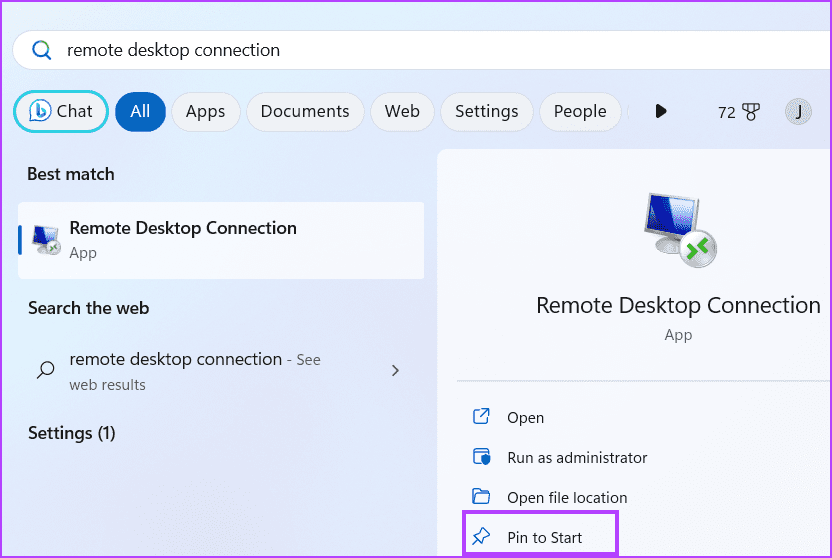Switch to the Apps filter tab

point(205,111)
